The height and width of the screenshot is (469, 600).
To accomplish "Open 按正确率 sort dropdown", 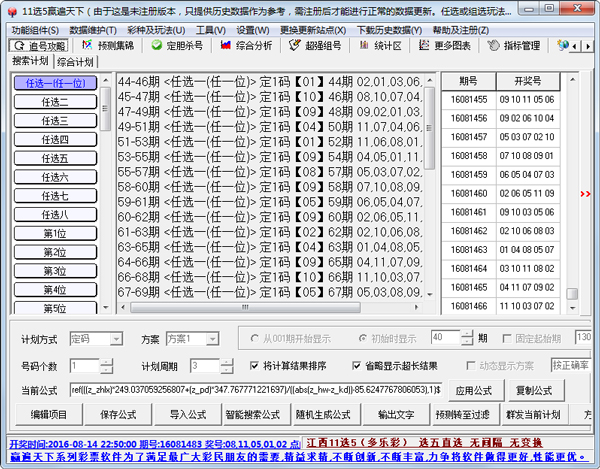I will tap(571, 365).
